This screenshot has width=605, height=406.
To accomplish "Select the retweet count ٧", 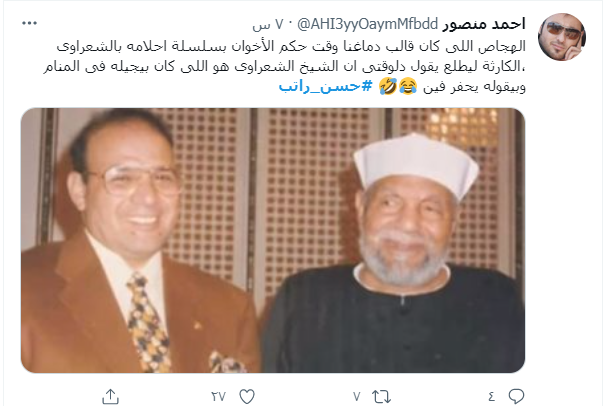I will [x=357, y=396].
